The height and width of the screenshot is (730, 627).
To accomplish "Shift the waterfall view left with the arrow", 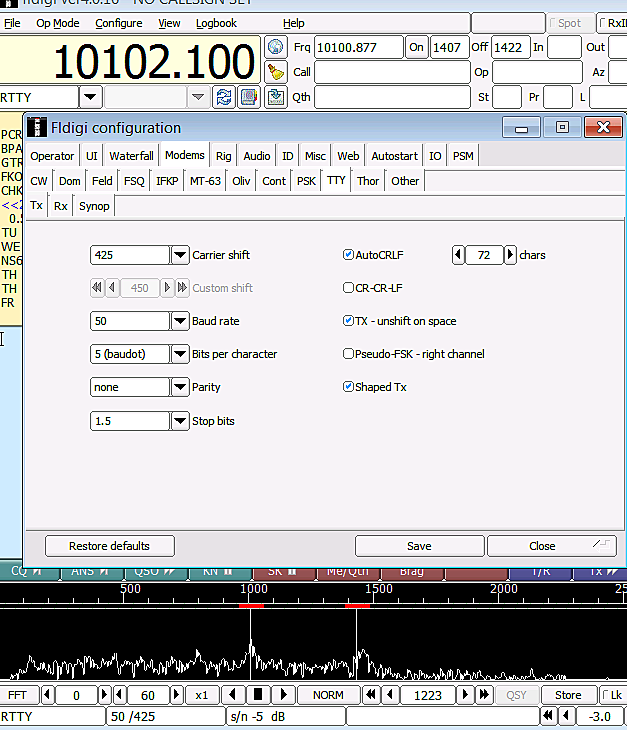I will pos(233,695).
